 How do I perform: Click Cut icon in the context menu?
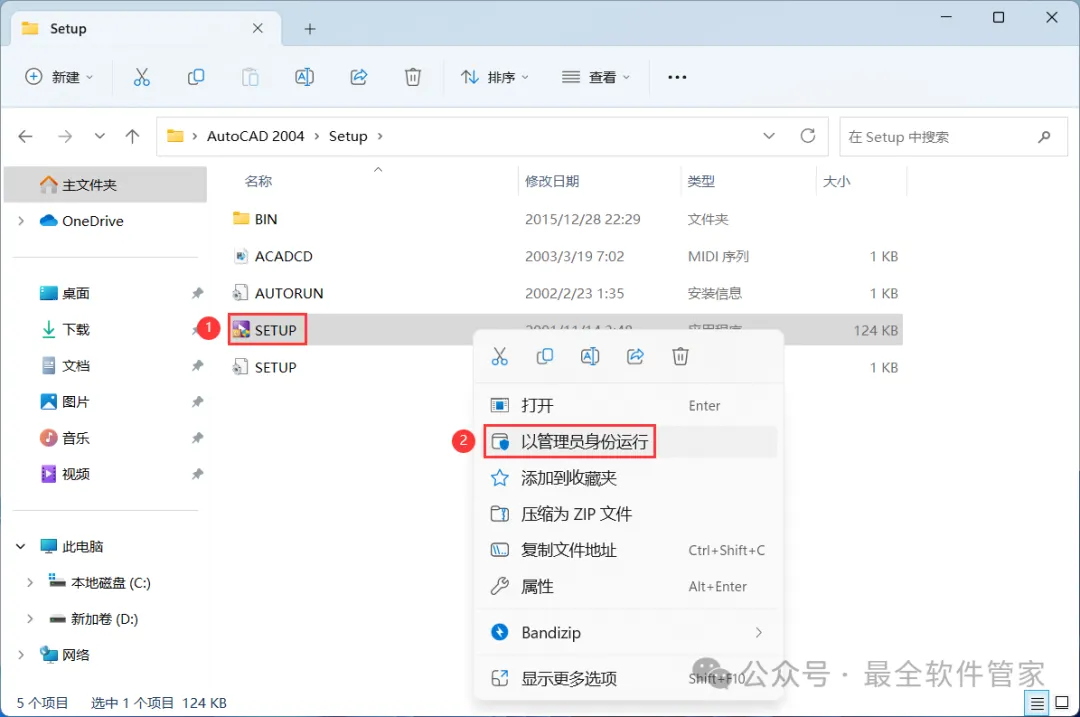click(x=499, y=356)
